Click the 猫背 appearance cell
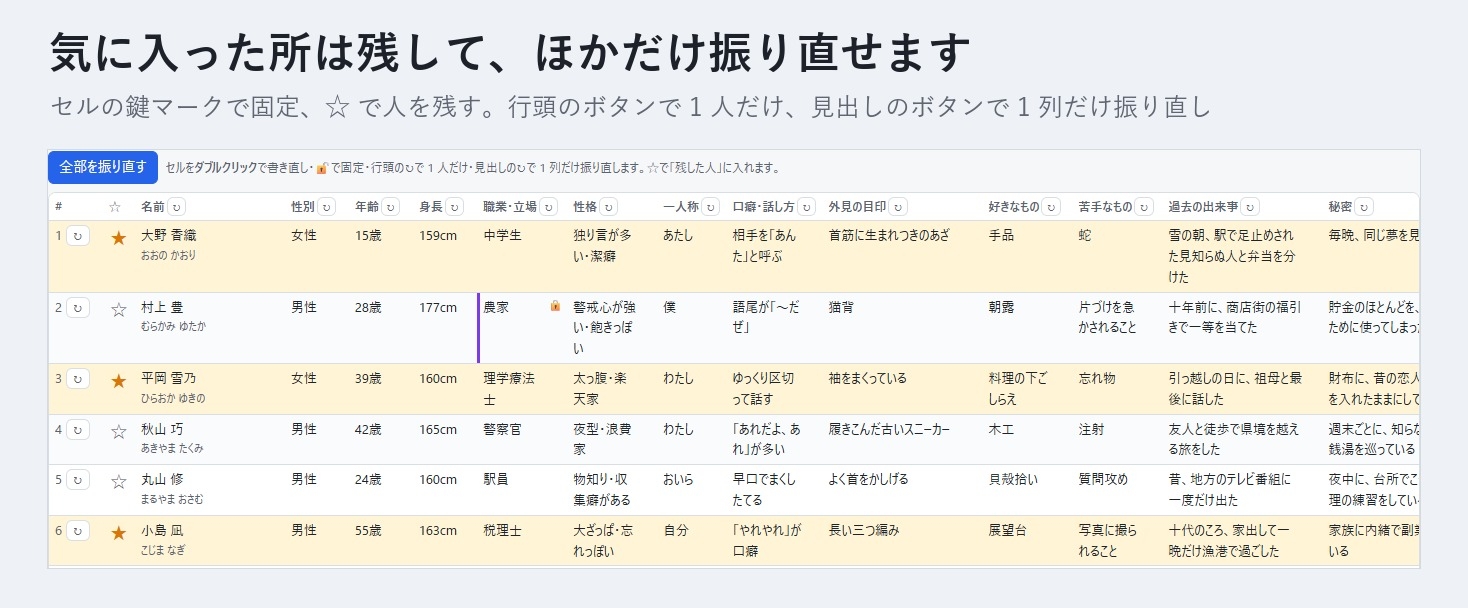1468x608 pixels. coord(903,328)
